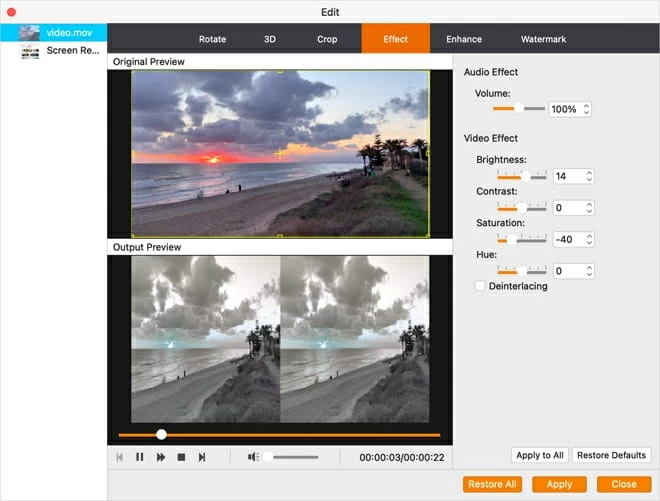This screenshot has height=501, width=660.
Task: Enable the Deinterlacing checkbox
Action: [x=481, y=286]
